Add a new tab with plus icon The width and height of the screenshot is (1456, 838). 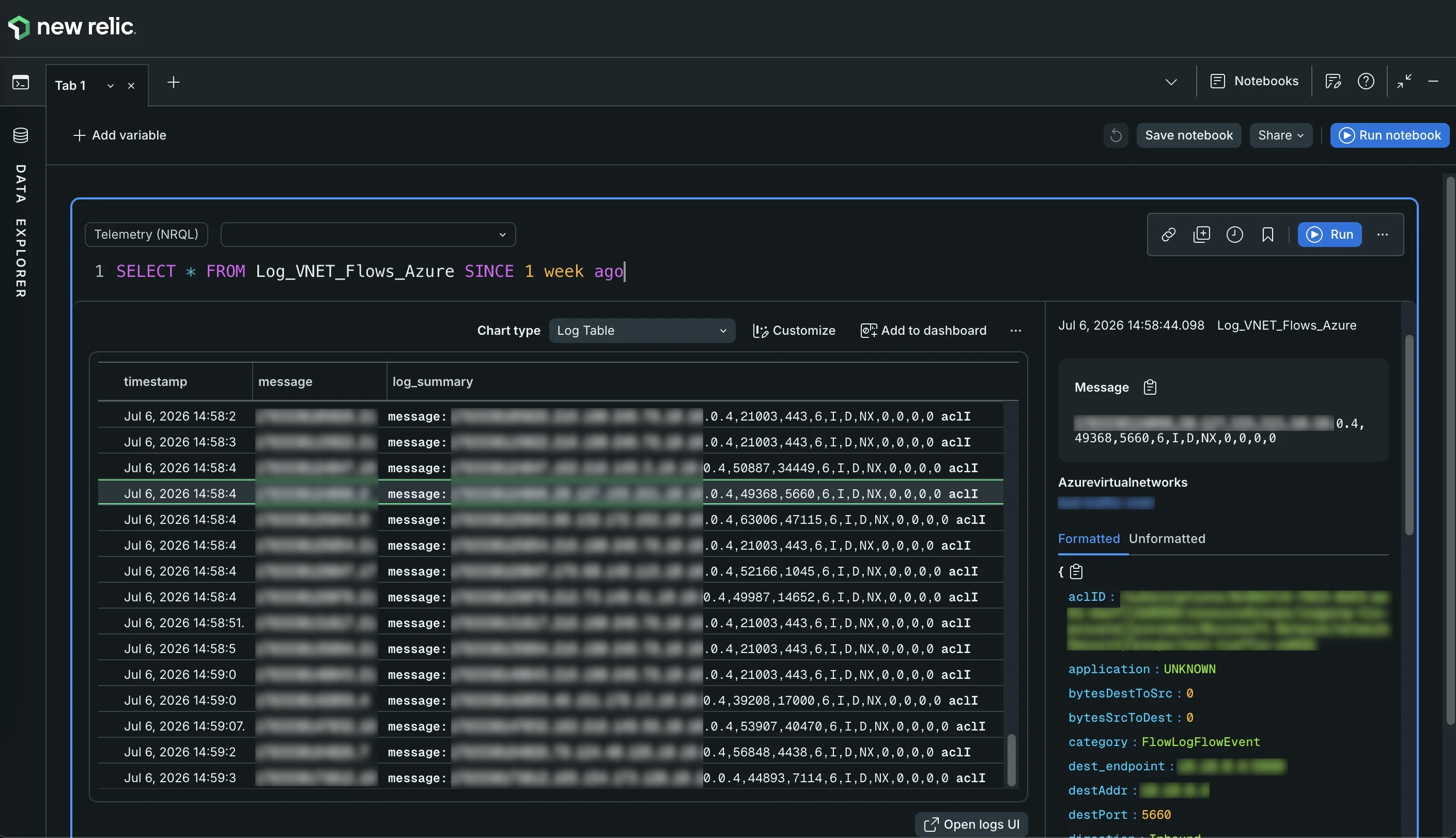point(173,82)
